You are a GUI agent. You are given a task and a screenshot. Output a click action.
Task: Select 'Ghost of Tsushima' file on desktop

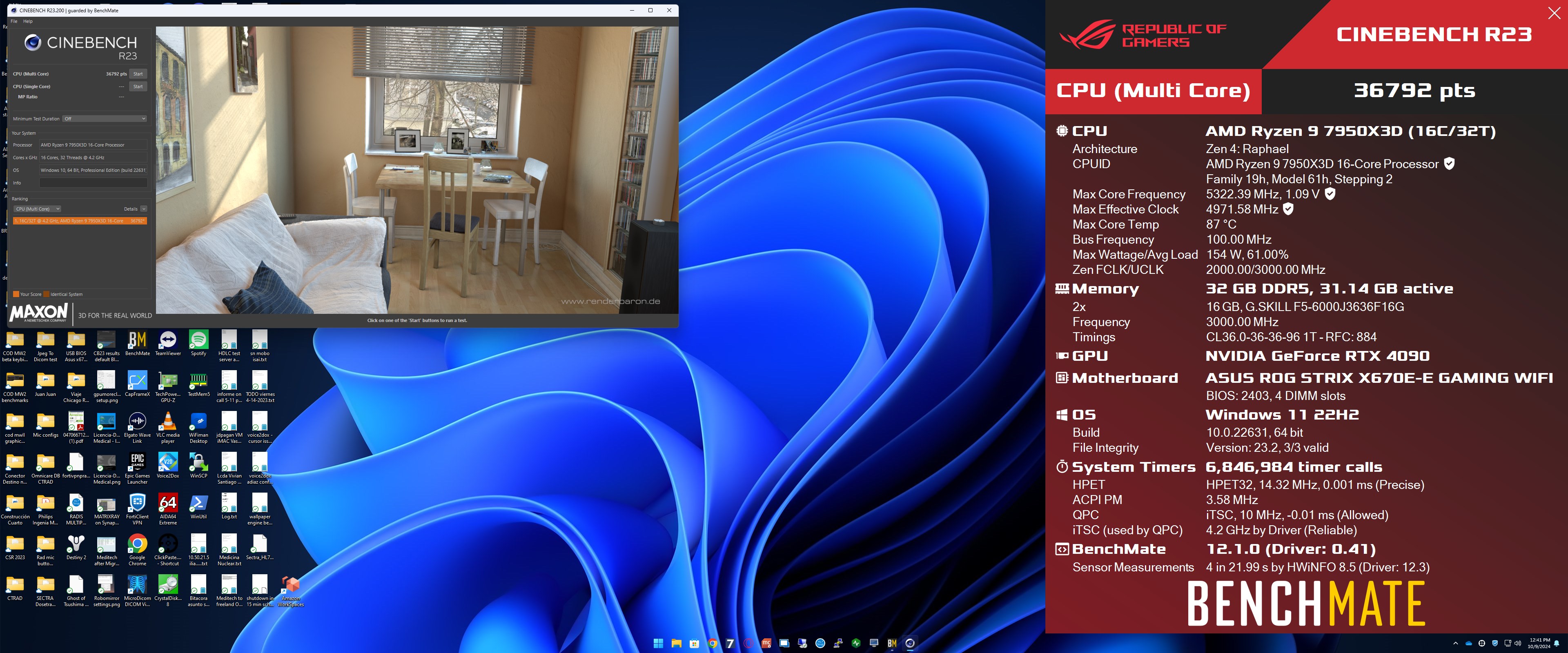click(x=76, y=591)
